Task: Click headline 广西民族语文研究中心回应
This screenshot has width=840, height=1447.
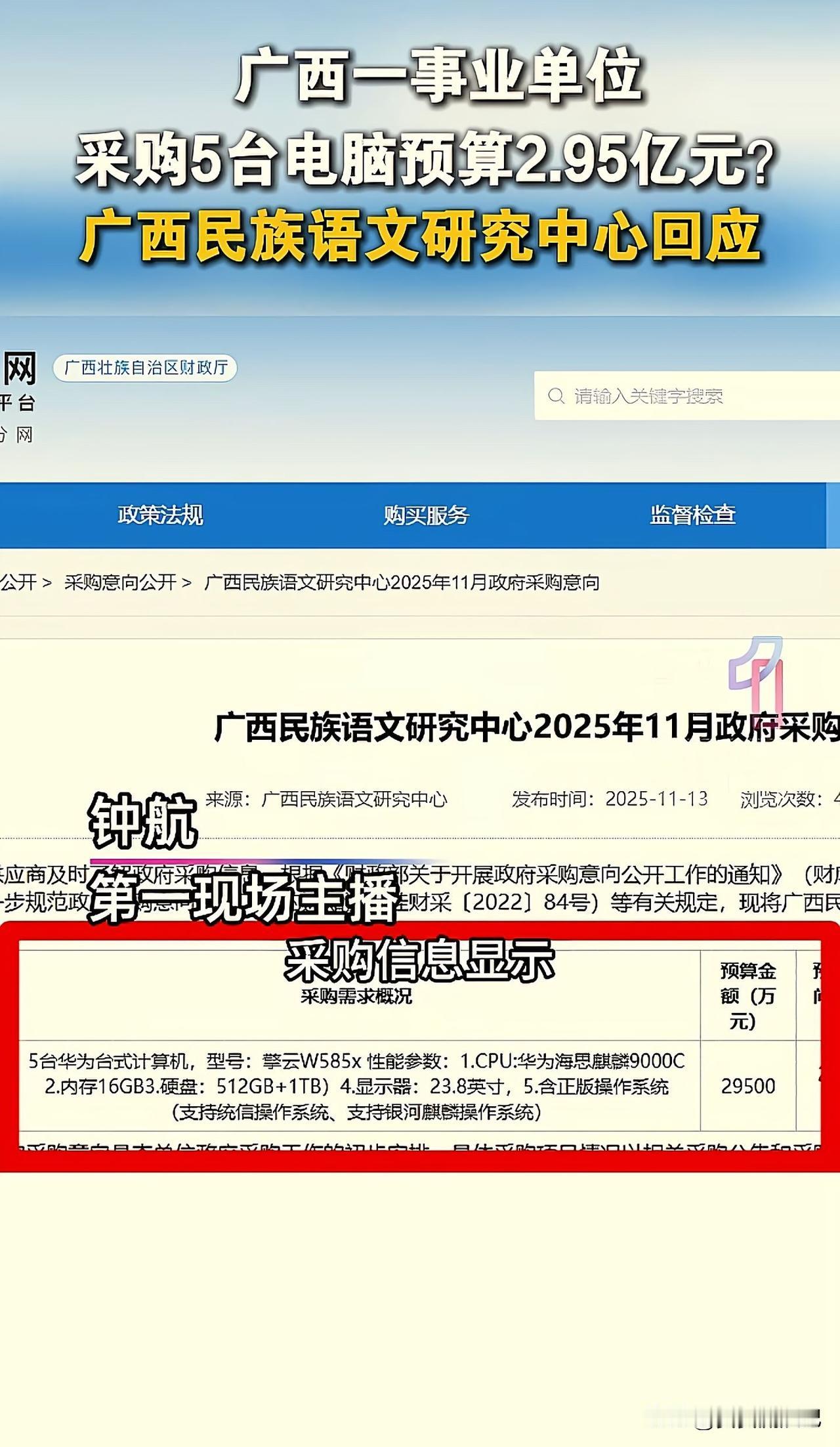Action: (x=421, y=237)
